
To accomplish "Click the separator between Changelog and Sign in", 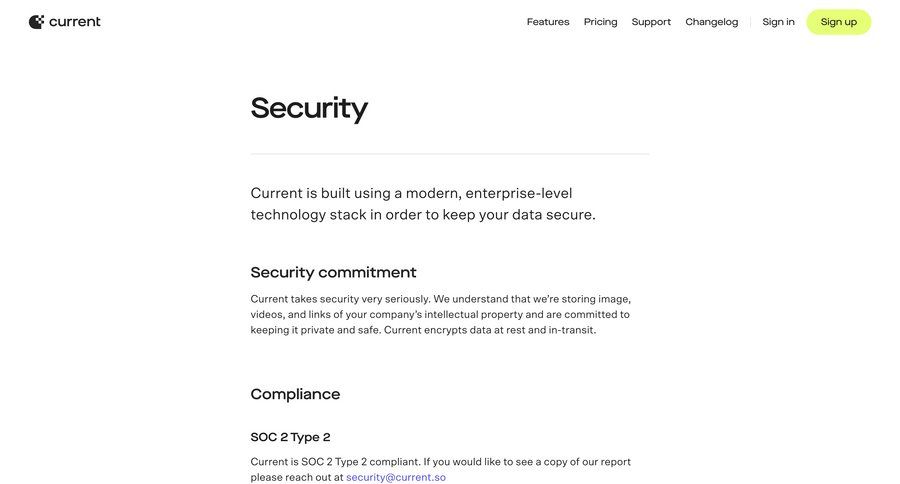I will pyautogui.click(x=751, y=22).
